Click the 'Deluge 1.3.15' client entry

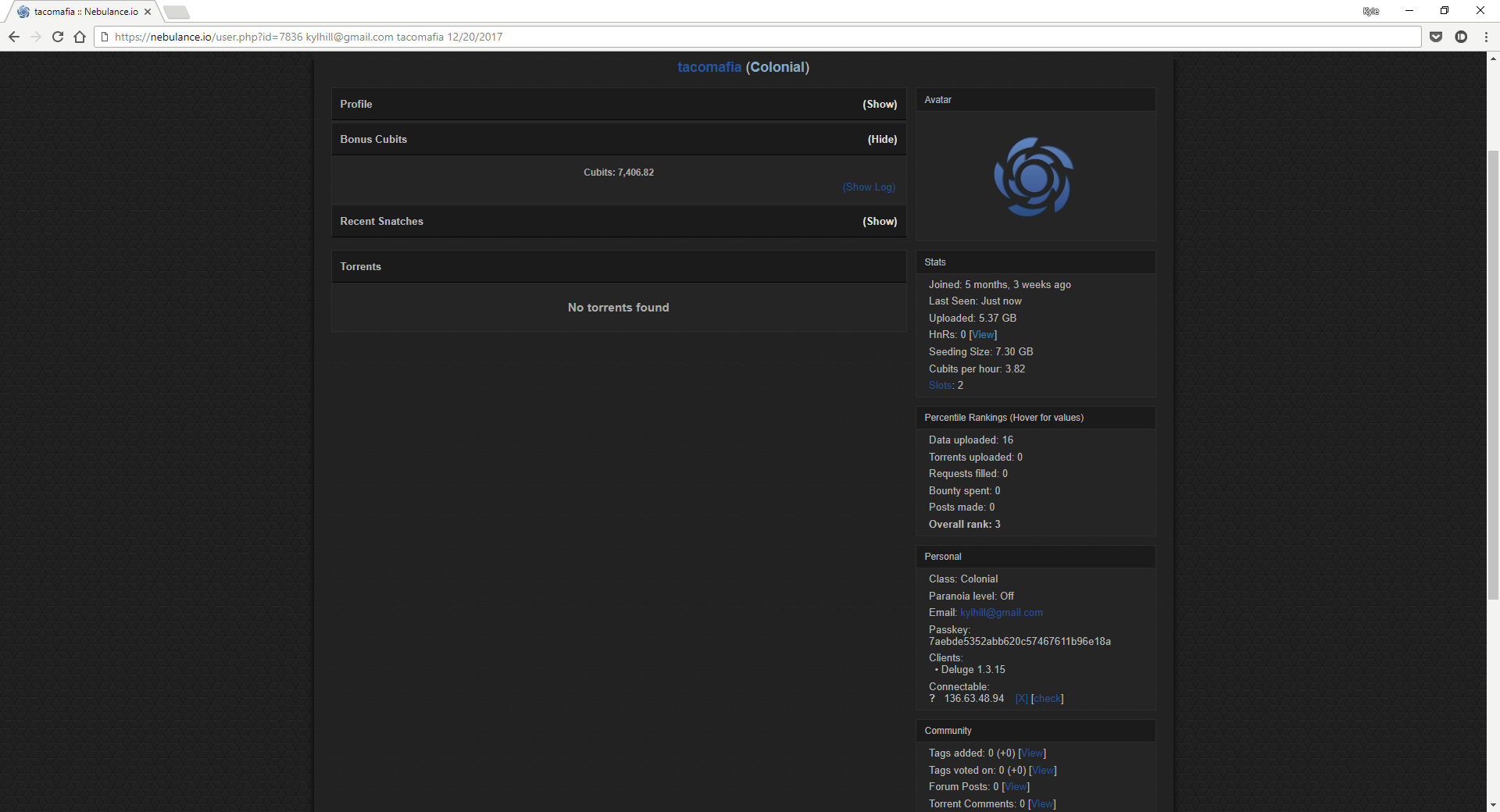pyautogui.click(x=973, y=670)
